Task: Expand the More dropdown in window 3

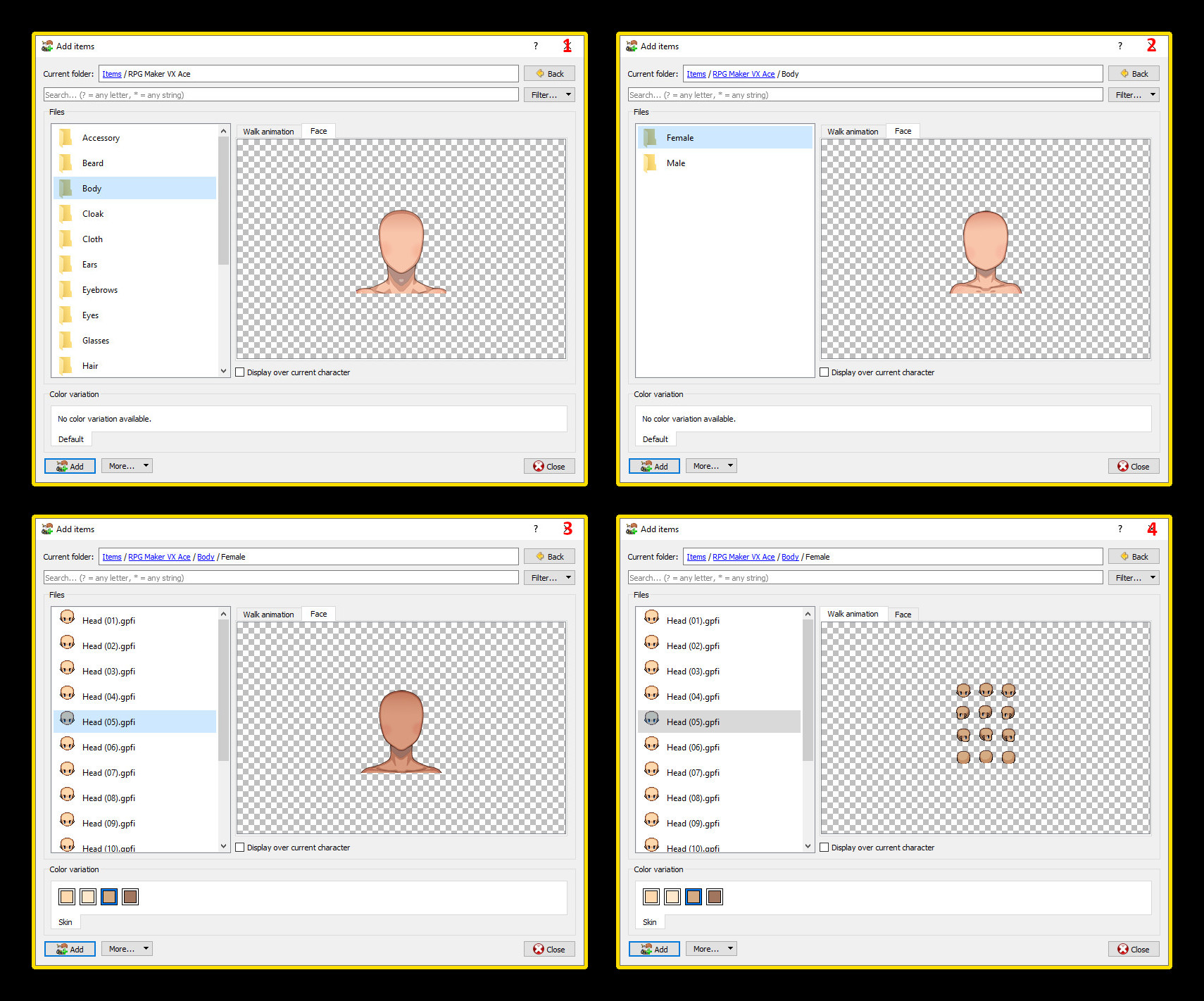Action: pos(127,949)
